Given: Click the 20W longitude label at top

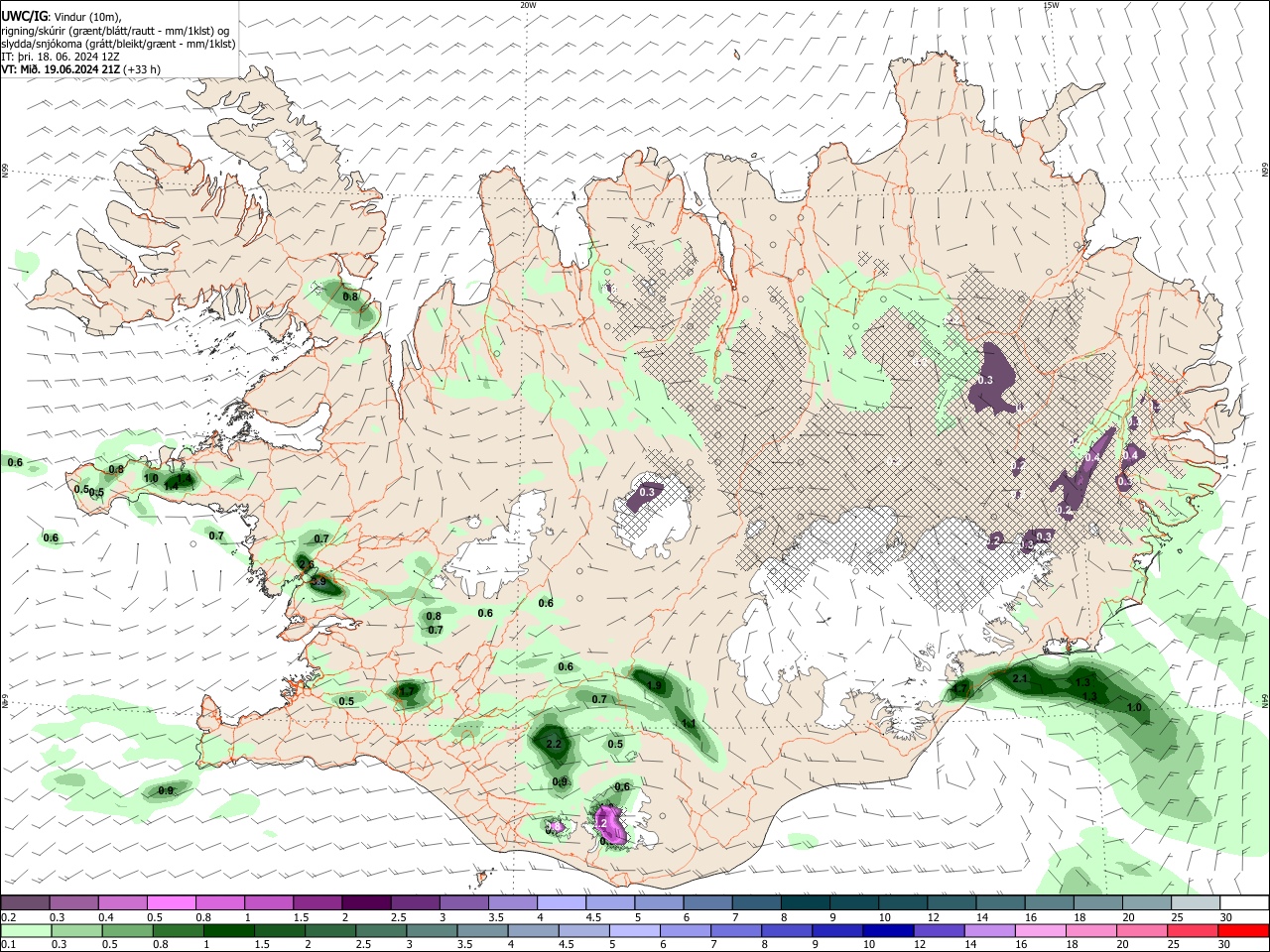Looking at the screenshot, I should 528,5.
